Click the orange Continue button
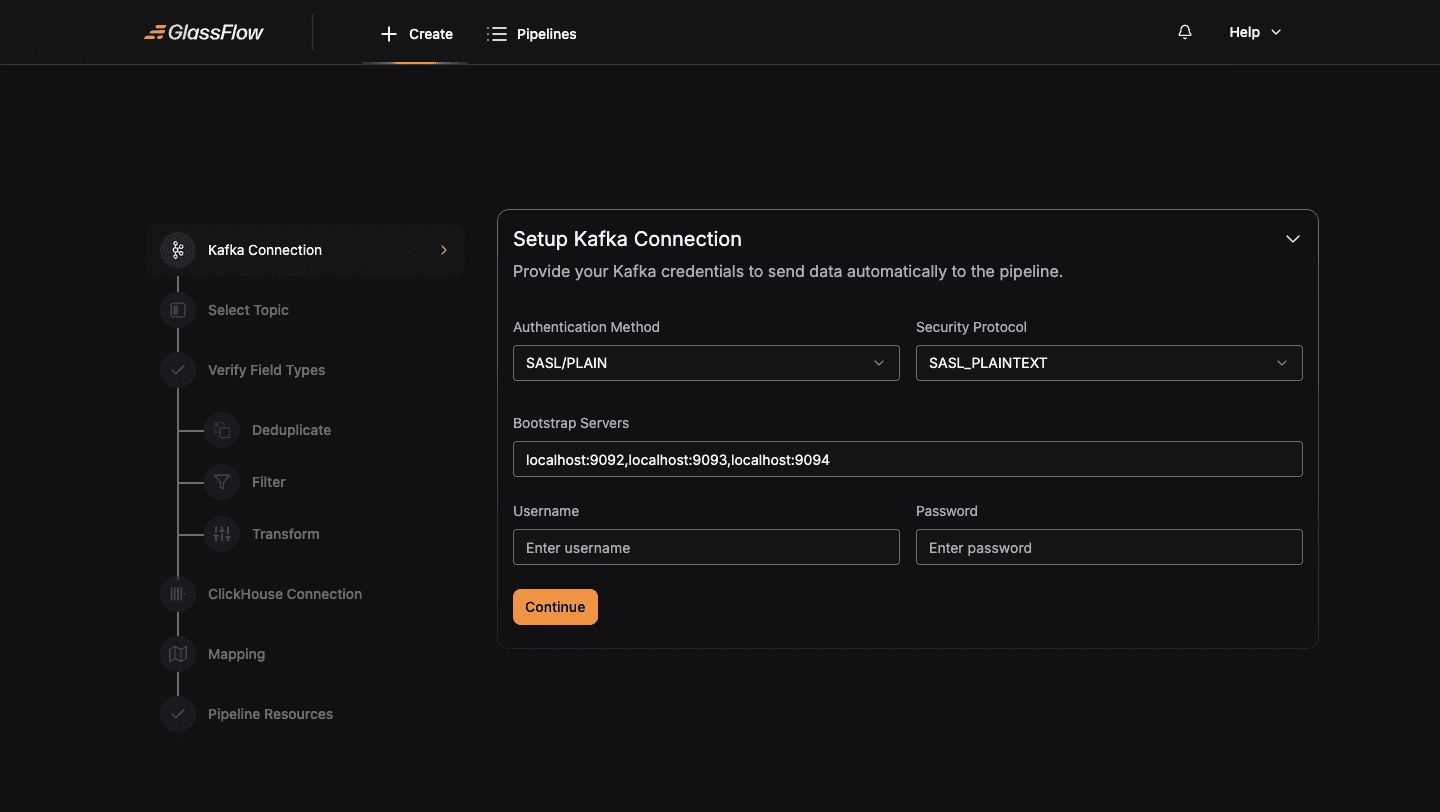The image size is (1440, 812). [x=555, y=607]
